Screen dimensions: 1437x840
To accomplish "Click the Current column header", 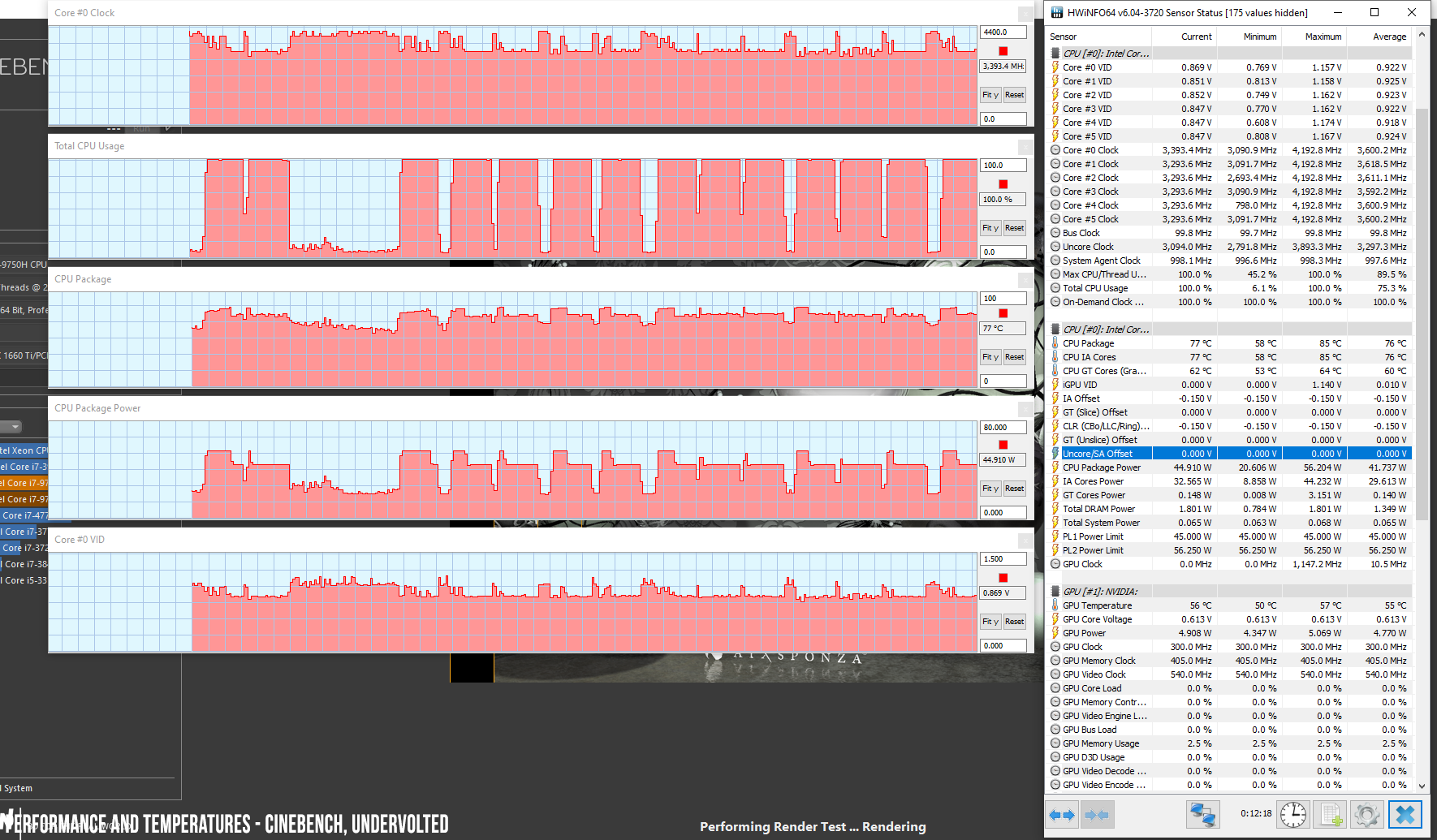I will [1184, 37].
